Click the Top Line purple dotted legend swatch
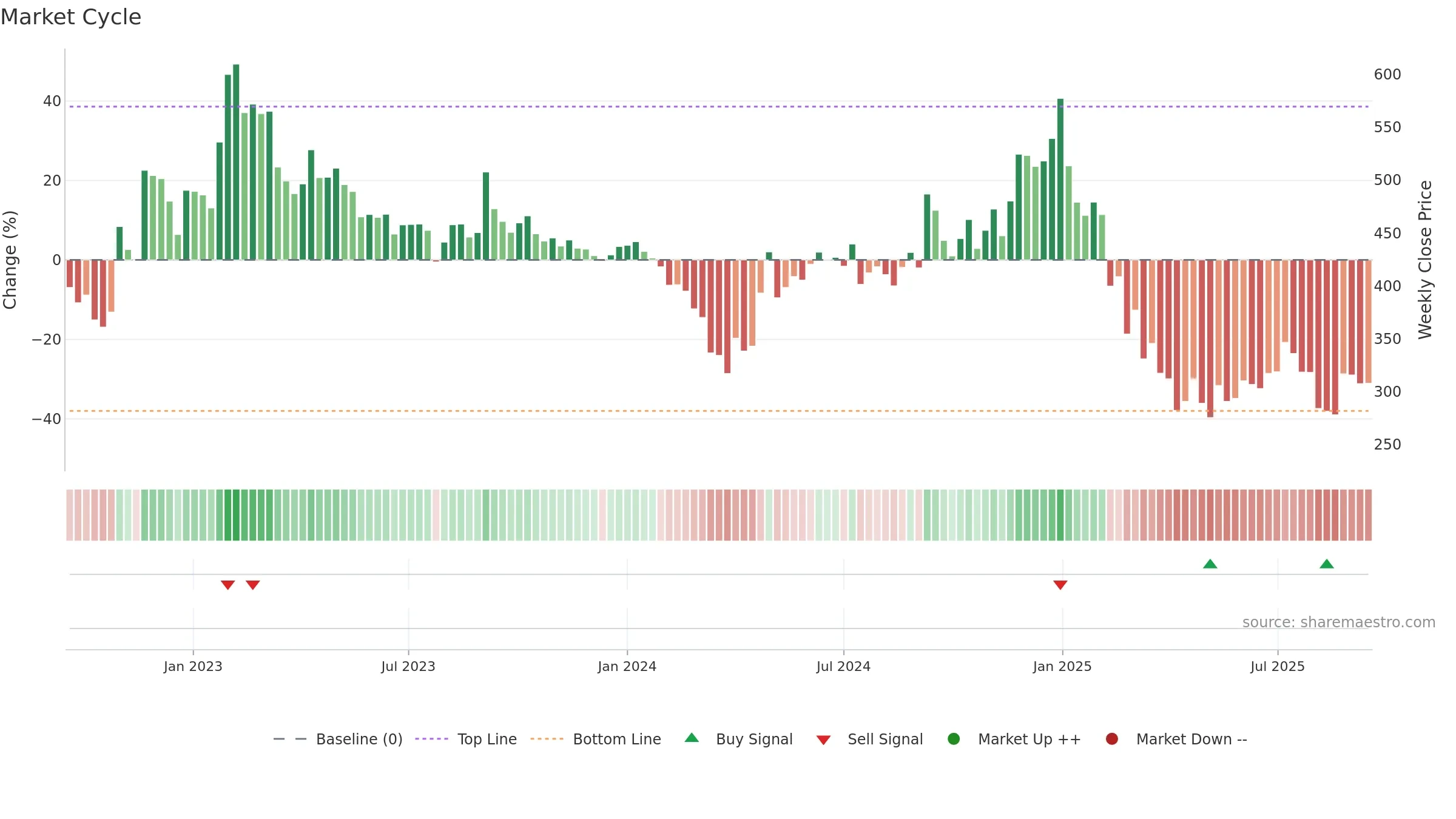1456x819 pixels. [x=431, y=739]
